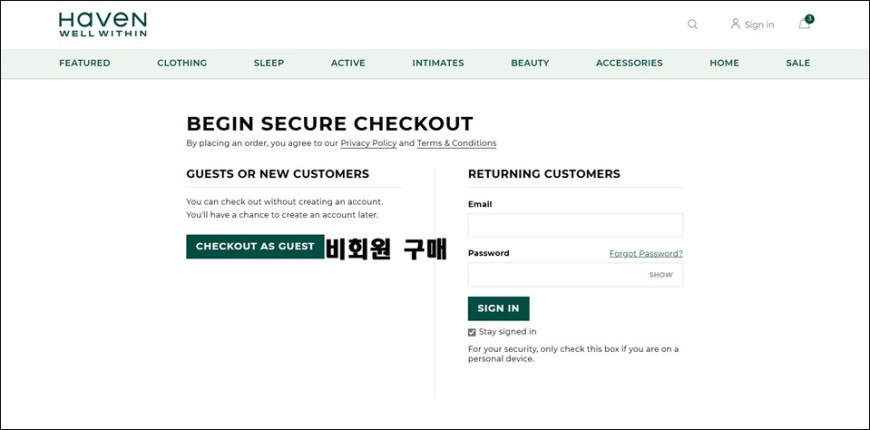Show password with SHOW toggle
The height and width of the screenshot is (430, 870).
tap(661, 275)
